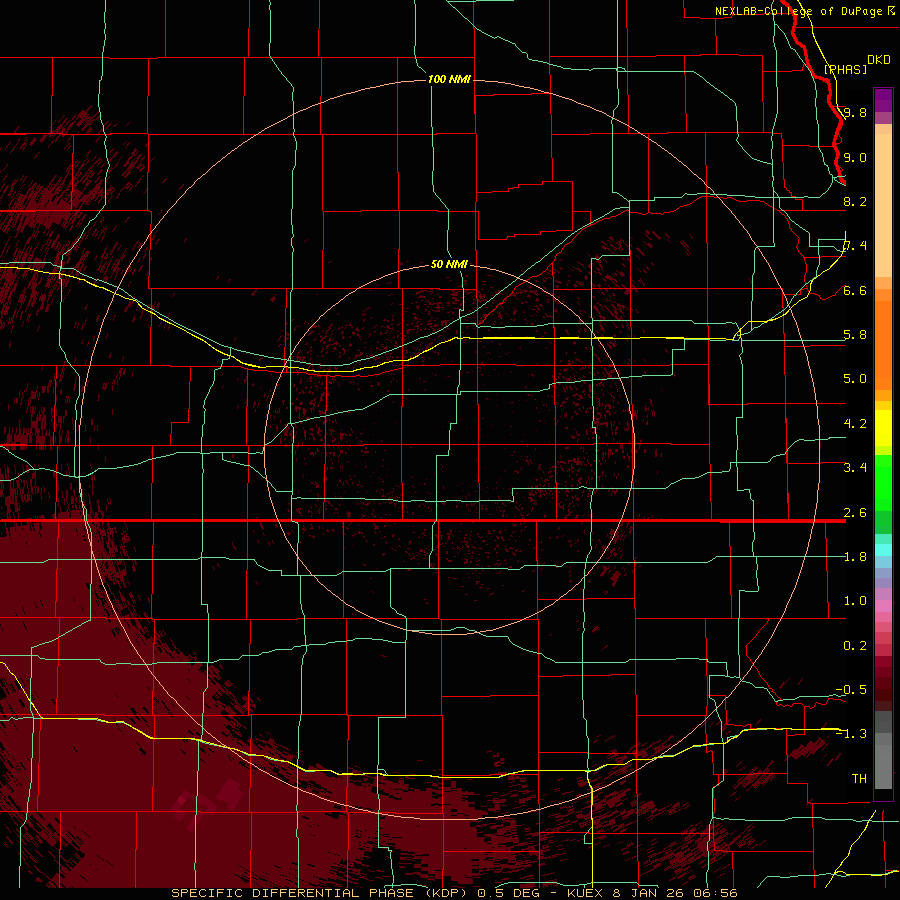Click the -1.3 value on the color scale
This screenshot has height=900, width=900.
(851, 734)
